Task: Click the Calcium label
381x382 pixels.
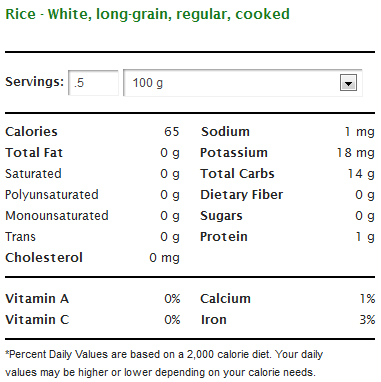Action: click(225, 299)
